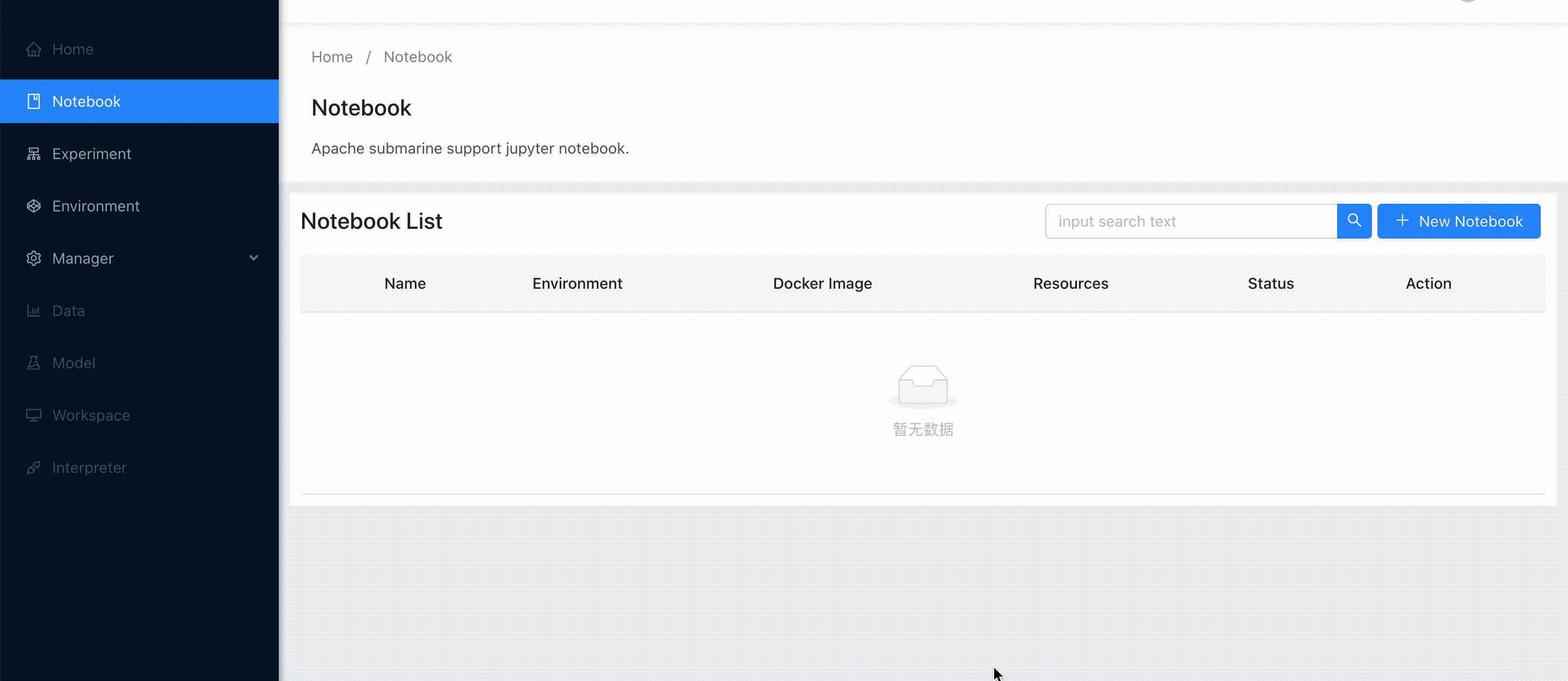This screenshot has height=681, width=1568.
Task: Click the Experiment icon in sidebar
Action: pyautogui.click(x=34, y=154)
